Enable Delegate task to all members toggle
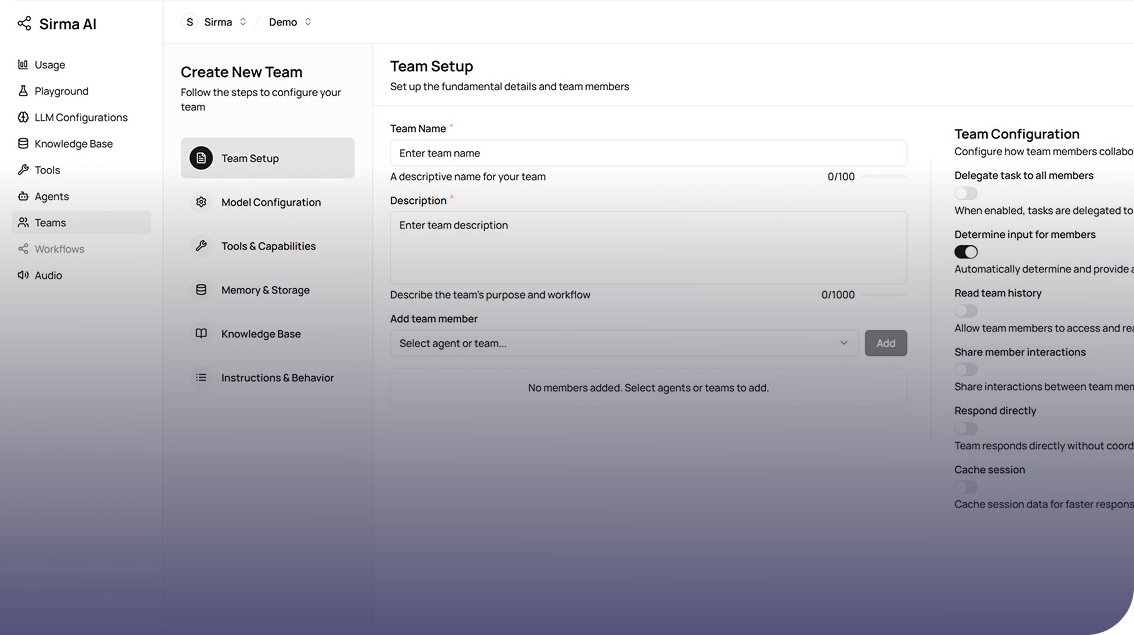 pyautogui.click(x=965, y=193)
